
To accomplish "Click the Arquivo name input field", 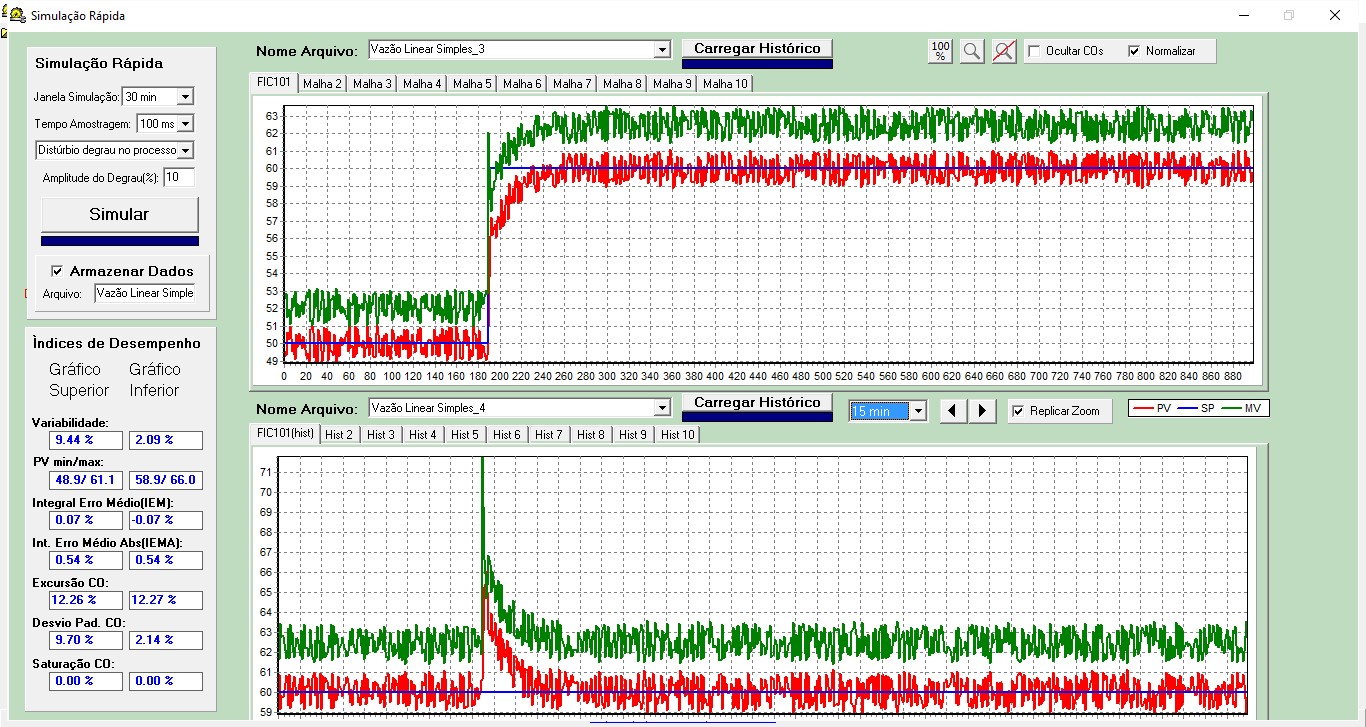I will click(146, 293).
